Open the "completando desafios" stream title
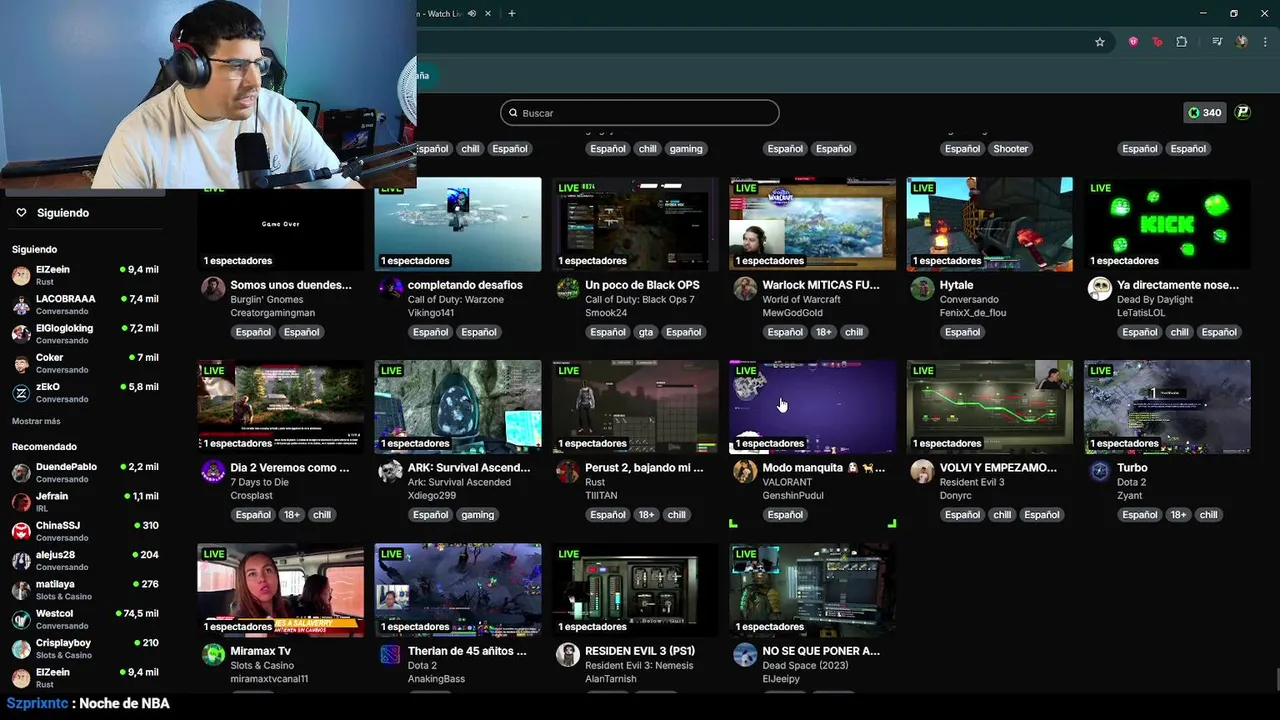This screenshot has height=720, width=1280. [465, 285]
